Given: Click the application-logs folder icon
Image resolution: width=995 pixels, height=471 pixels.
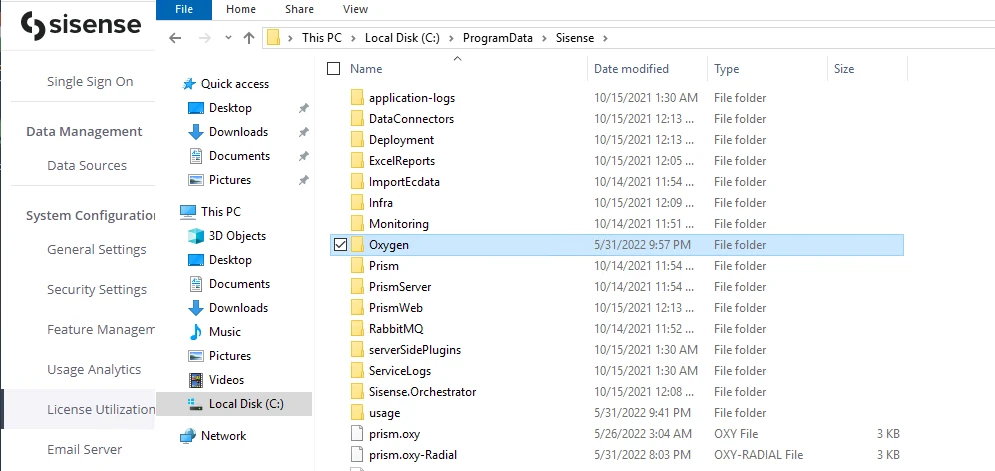Looking at the screenshot, I should click(357, 98).
